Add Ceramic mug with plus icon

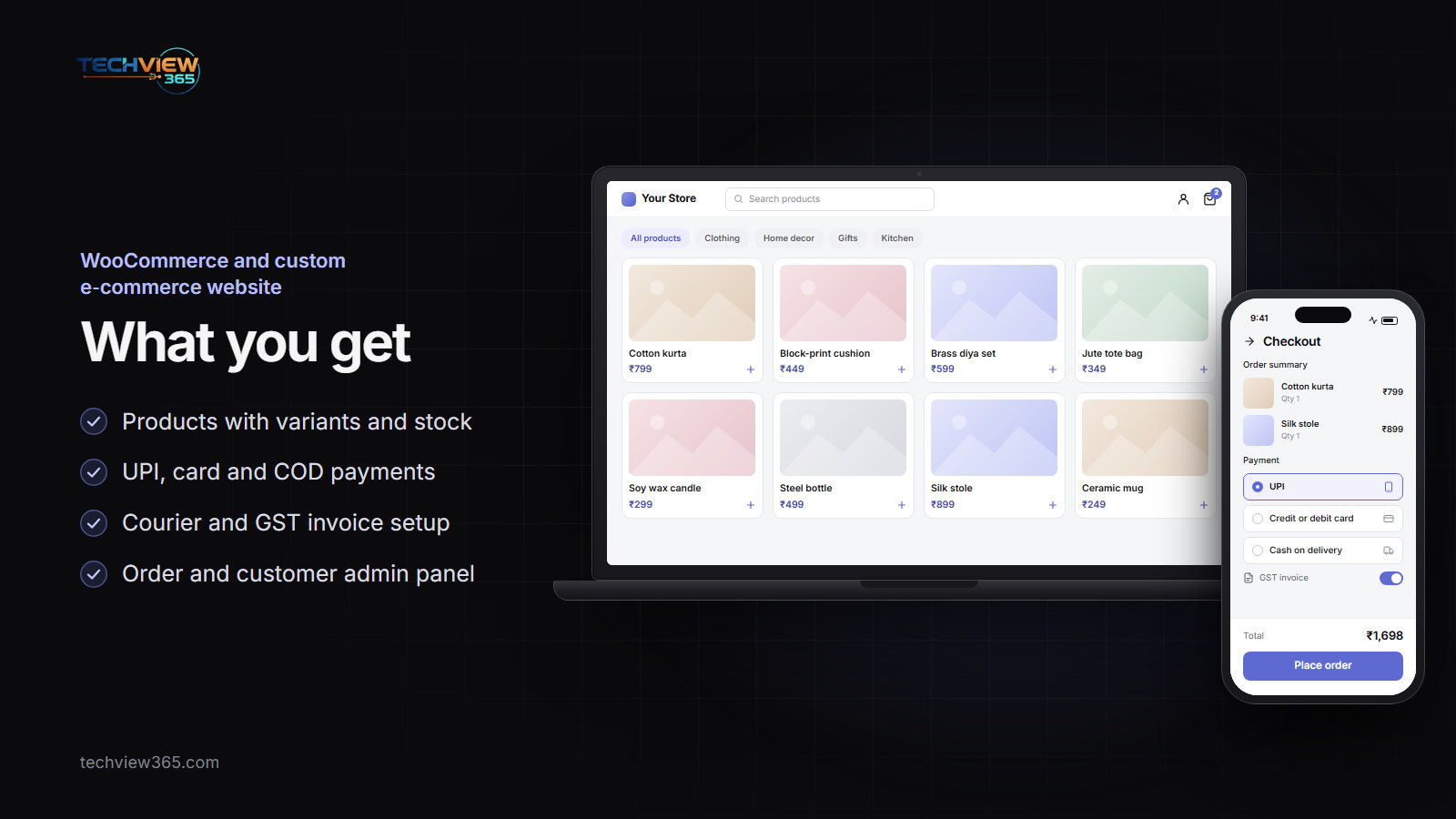(x=1204, y=505)
